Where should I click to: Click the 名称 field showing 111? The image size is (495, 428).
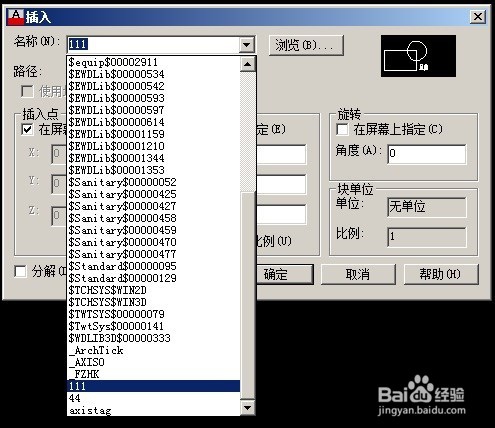(x=153, y=44)
